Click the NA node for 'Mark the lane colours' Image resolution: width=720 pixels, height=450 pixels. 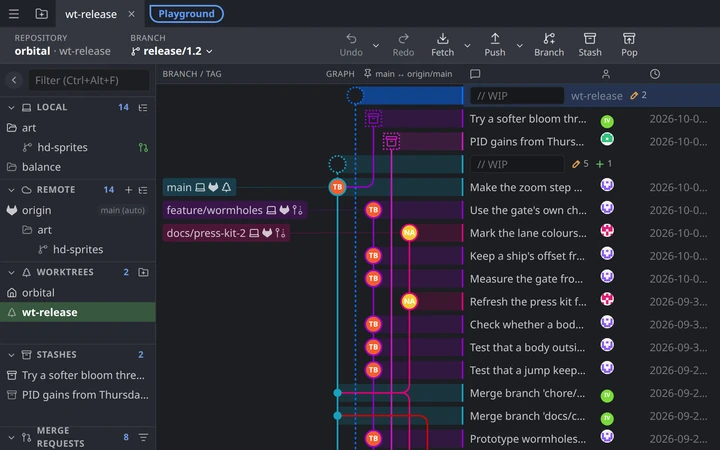click(409, 233)
